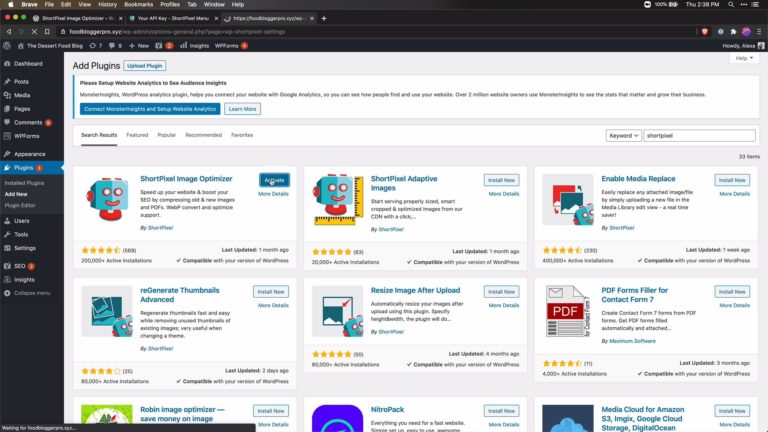The image size is (768, 432).
Task: Install Resize Image After Upload
Action: (501, 292)
